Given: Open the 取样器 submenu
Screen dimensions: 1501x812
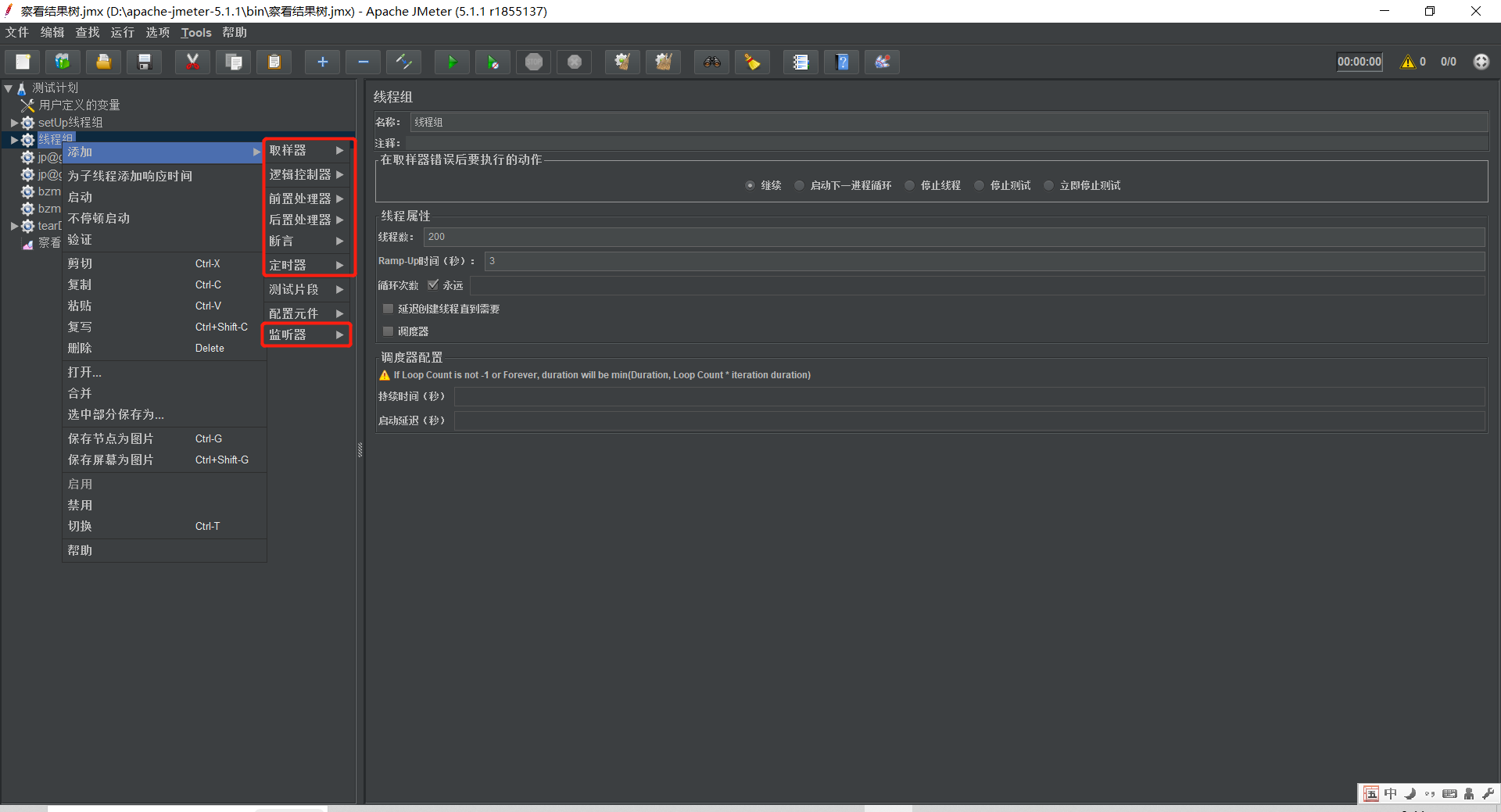Looking at the screenshot, I should pos(306,150).
